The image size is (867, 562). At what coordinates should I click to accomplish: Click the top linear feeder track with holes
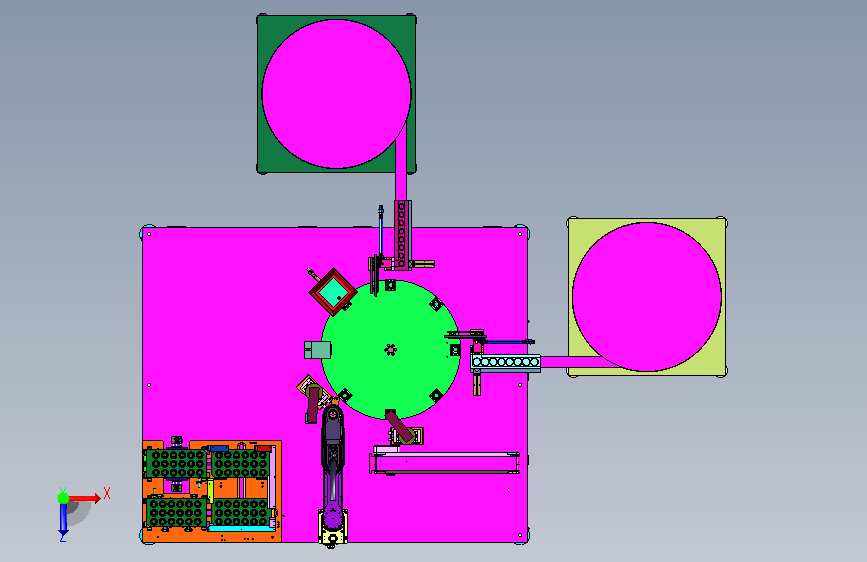[403, 235]
